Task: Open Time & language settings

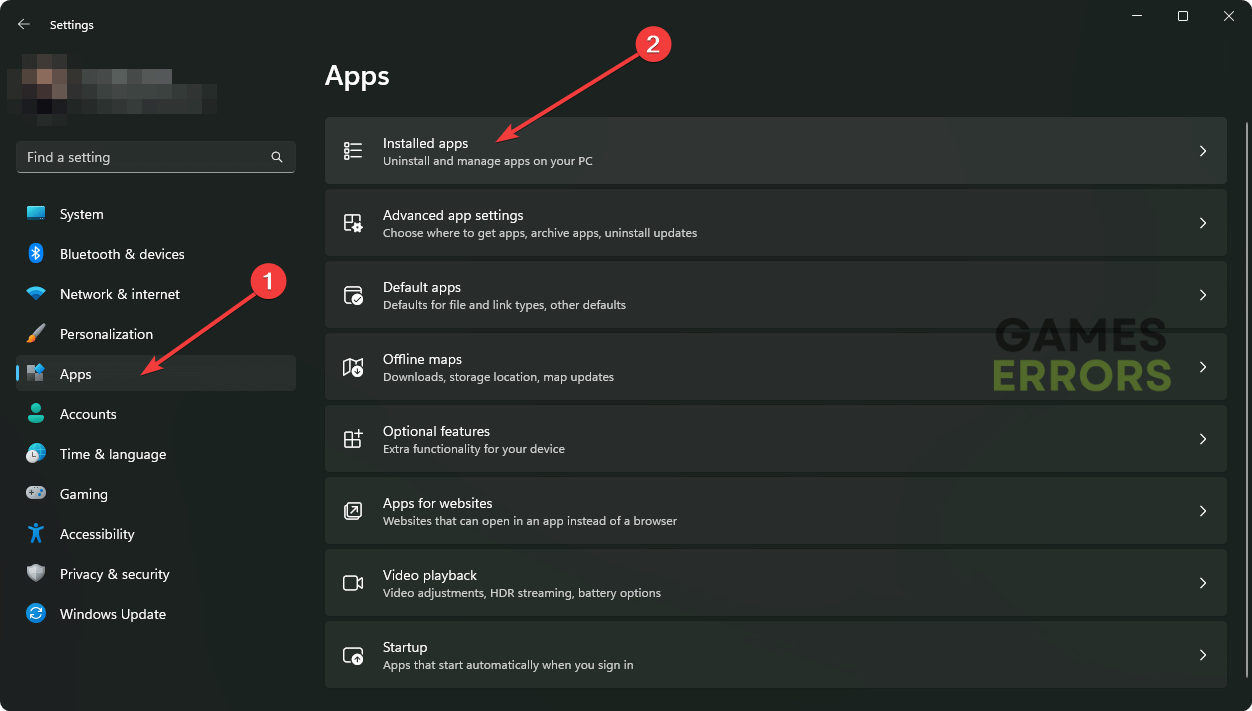Action: tap(113, 454)
